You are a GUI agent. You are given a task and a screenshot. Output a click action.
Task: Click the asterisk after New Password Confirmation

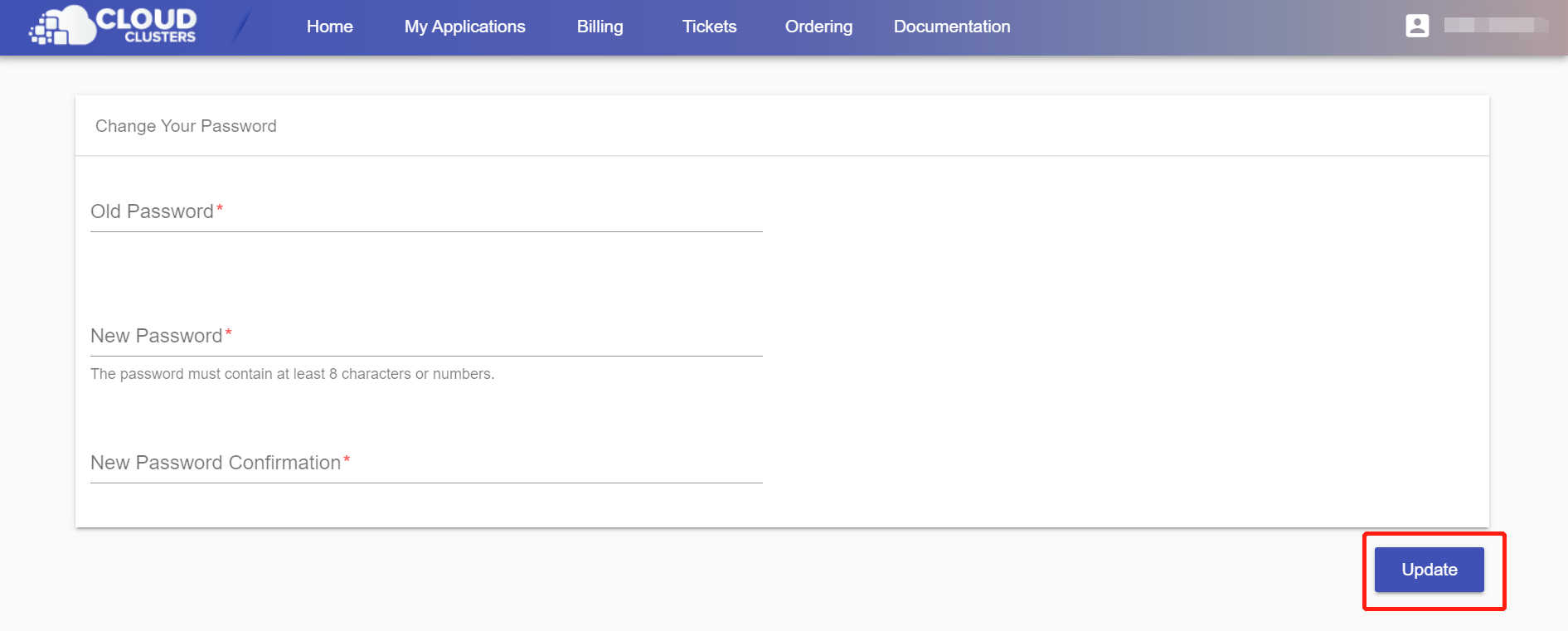pos(347,459)
